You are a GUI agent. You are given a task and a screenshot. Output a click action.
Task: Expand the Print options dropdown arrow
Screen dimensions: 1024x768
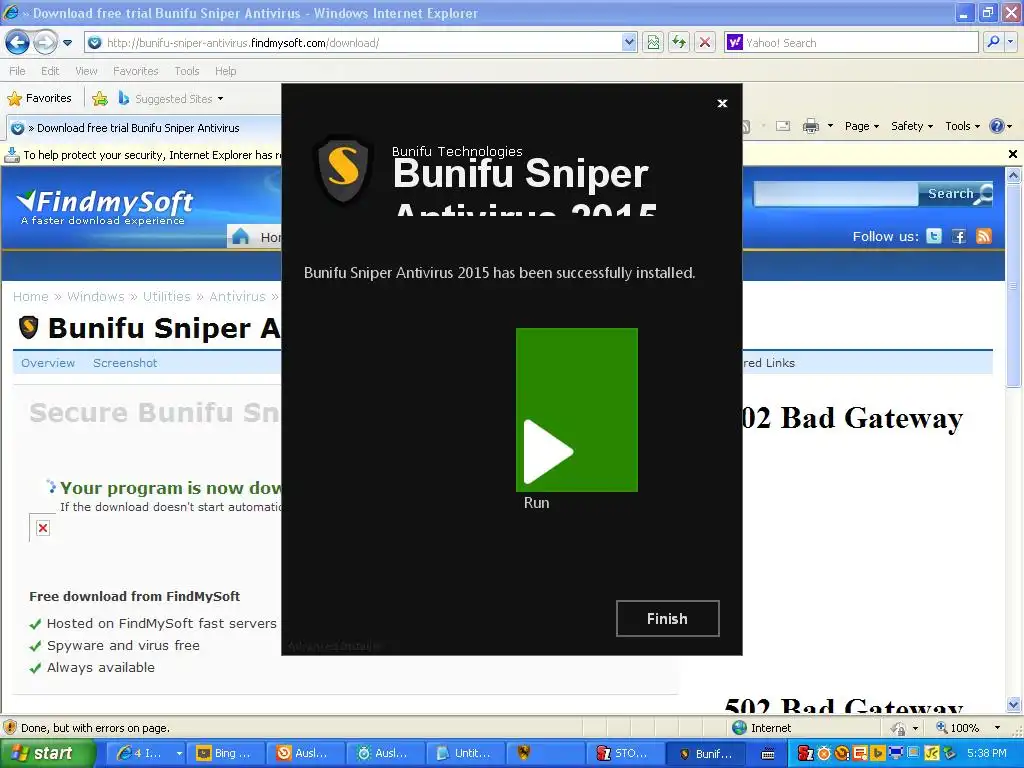(x=830, y=126)
